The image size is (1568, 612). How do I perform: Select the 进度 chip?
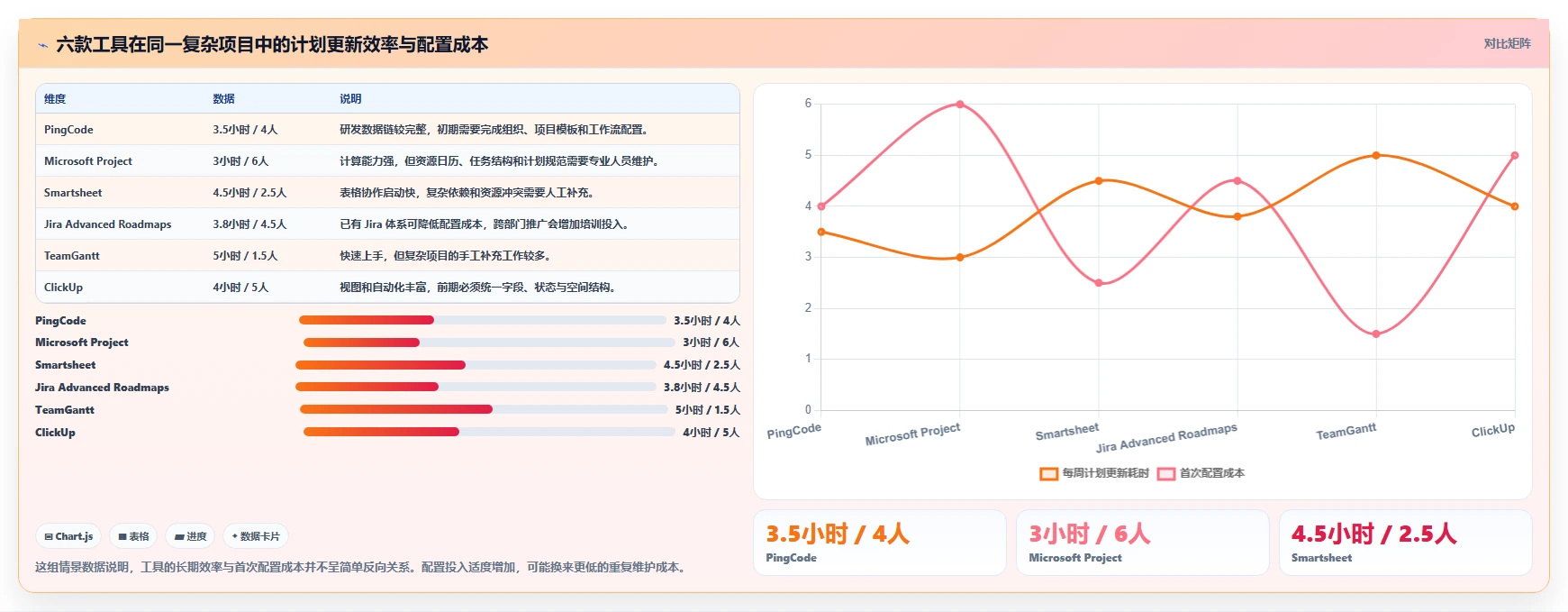(x=190, y=536)
